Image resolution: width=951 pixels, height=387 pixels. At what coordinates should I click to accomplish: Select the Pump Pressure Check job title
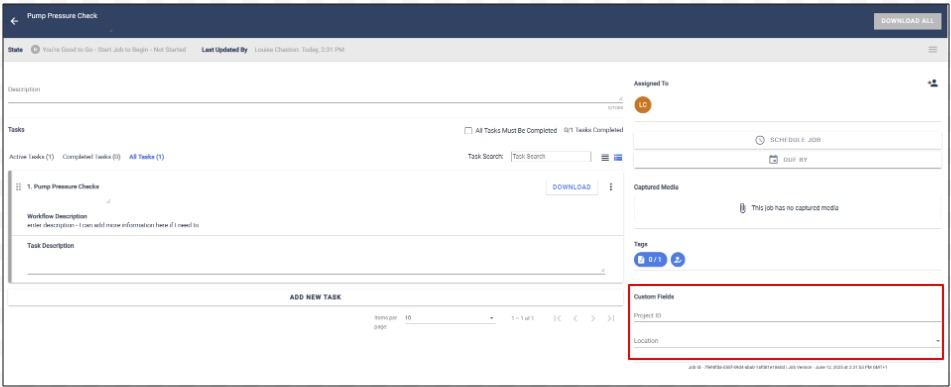[62, 16]
